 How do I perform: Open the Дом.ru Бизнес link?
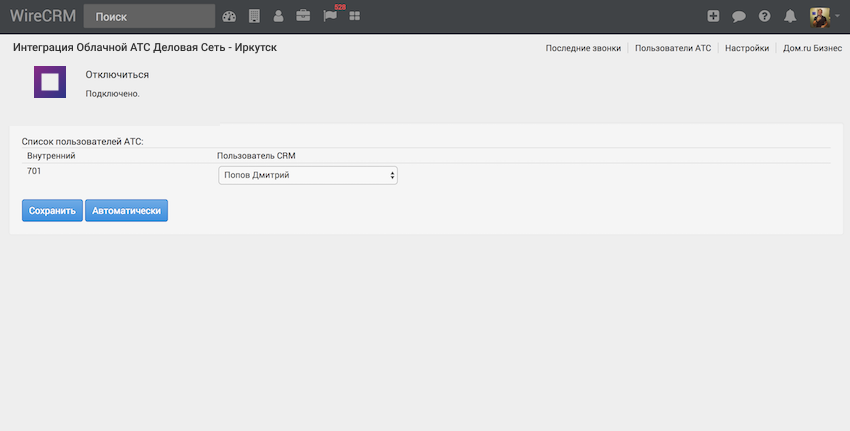point(812,48)
